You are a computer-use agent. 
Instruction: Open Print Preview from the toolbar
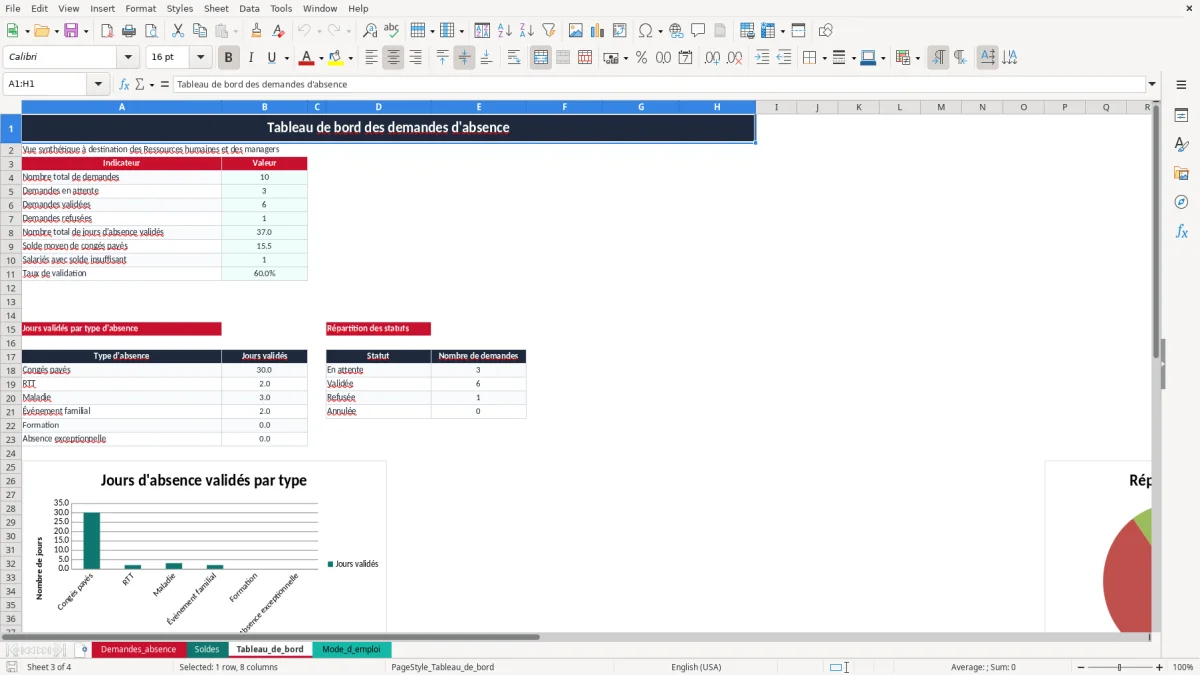click(x=151, y=31)
